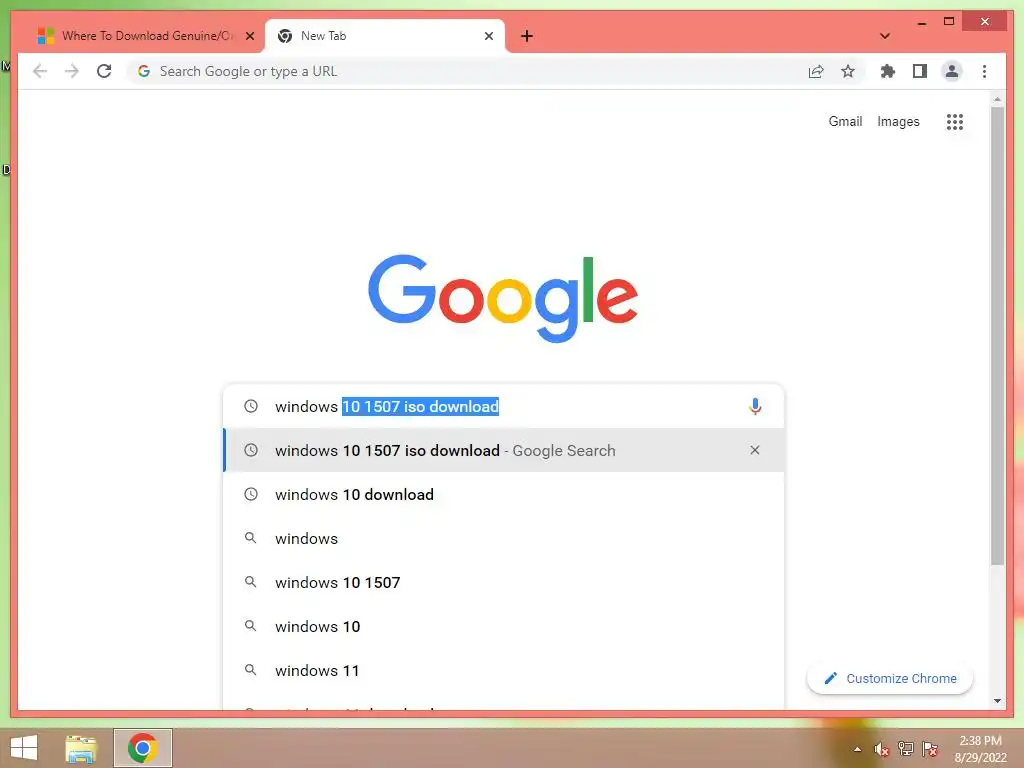
Task: Select the windows 10 suggestion
Action: coord(503,626)
